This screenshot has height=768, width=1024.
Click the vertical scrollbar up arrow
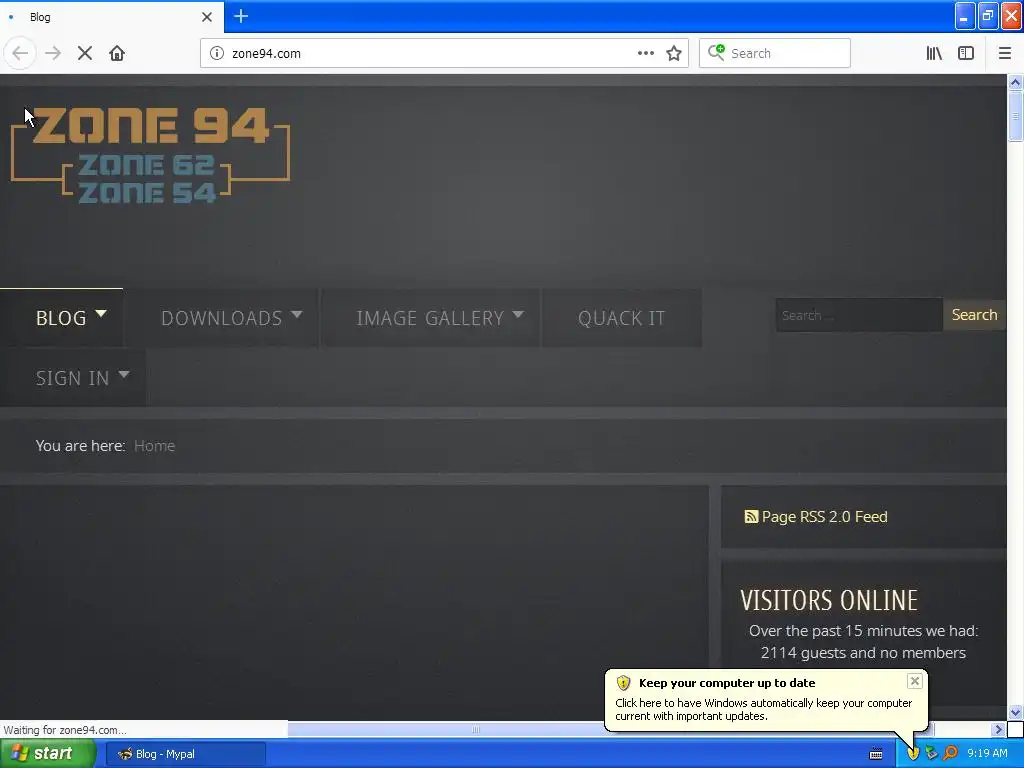[x=1015, y=82]
